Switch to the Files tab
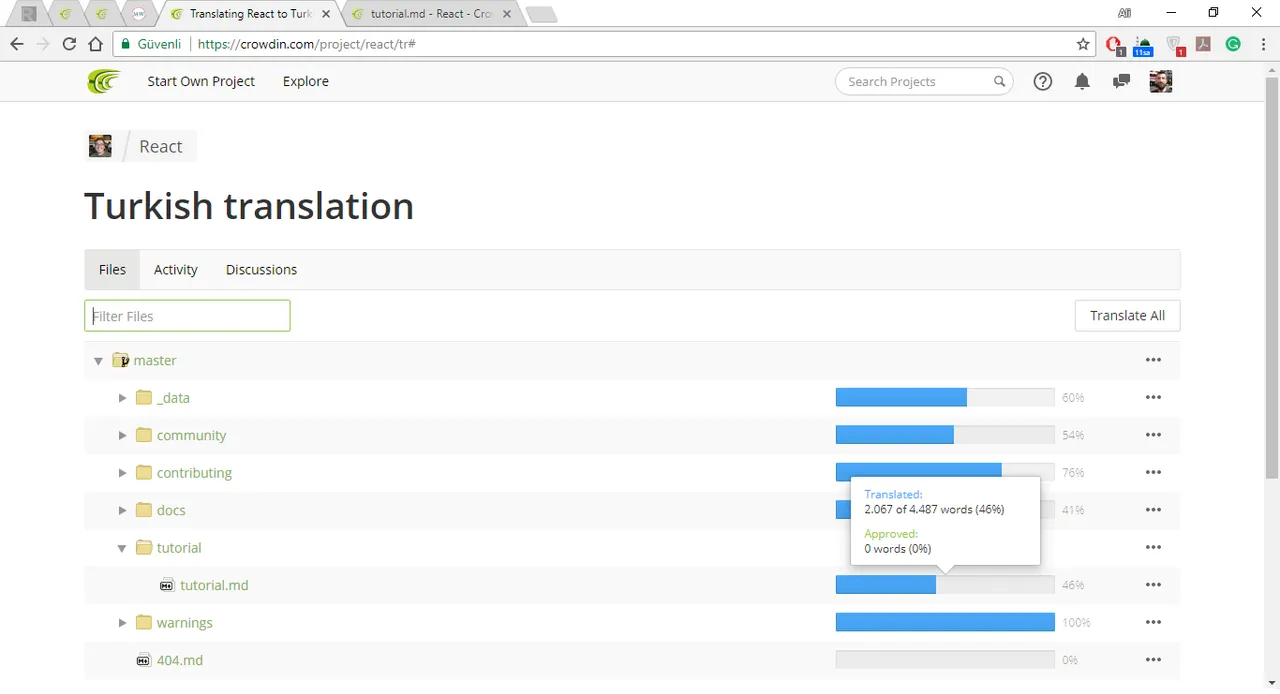 [112, 270]
